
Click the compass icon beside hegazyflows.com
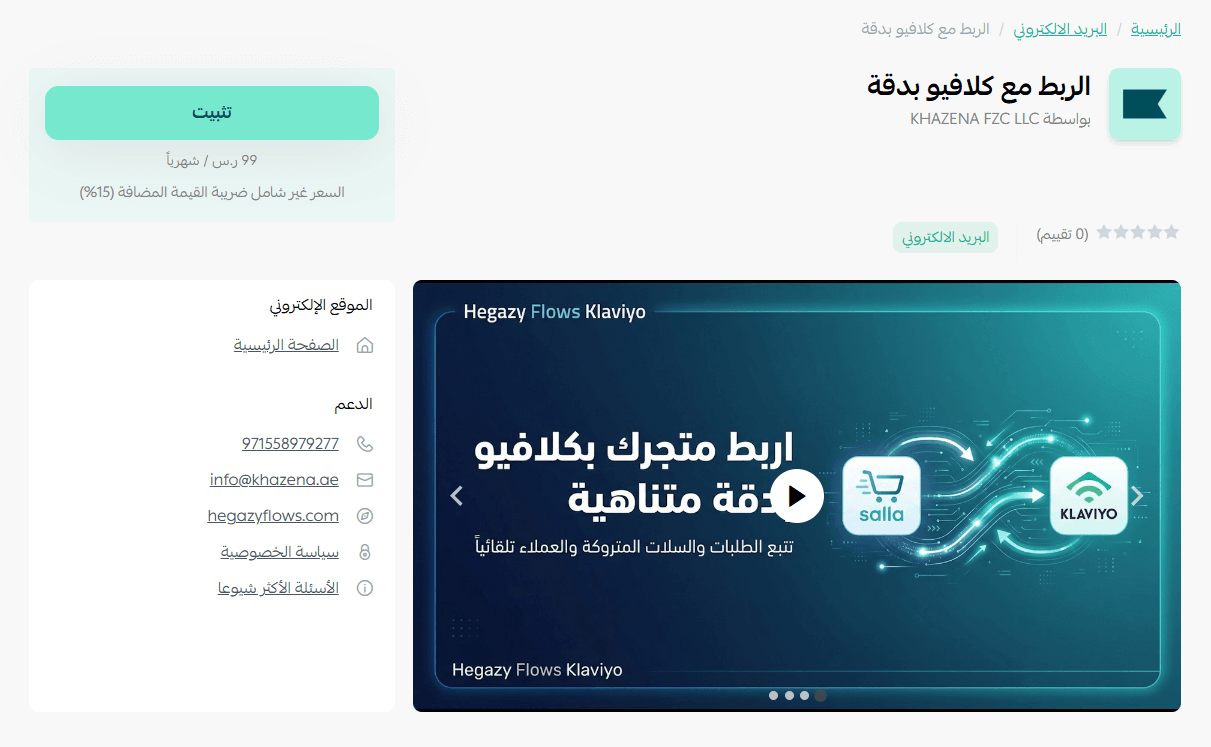[365, 516]
